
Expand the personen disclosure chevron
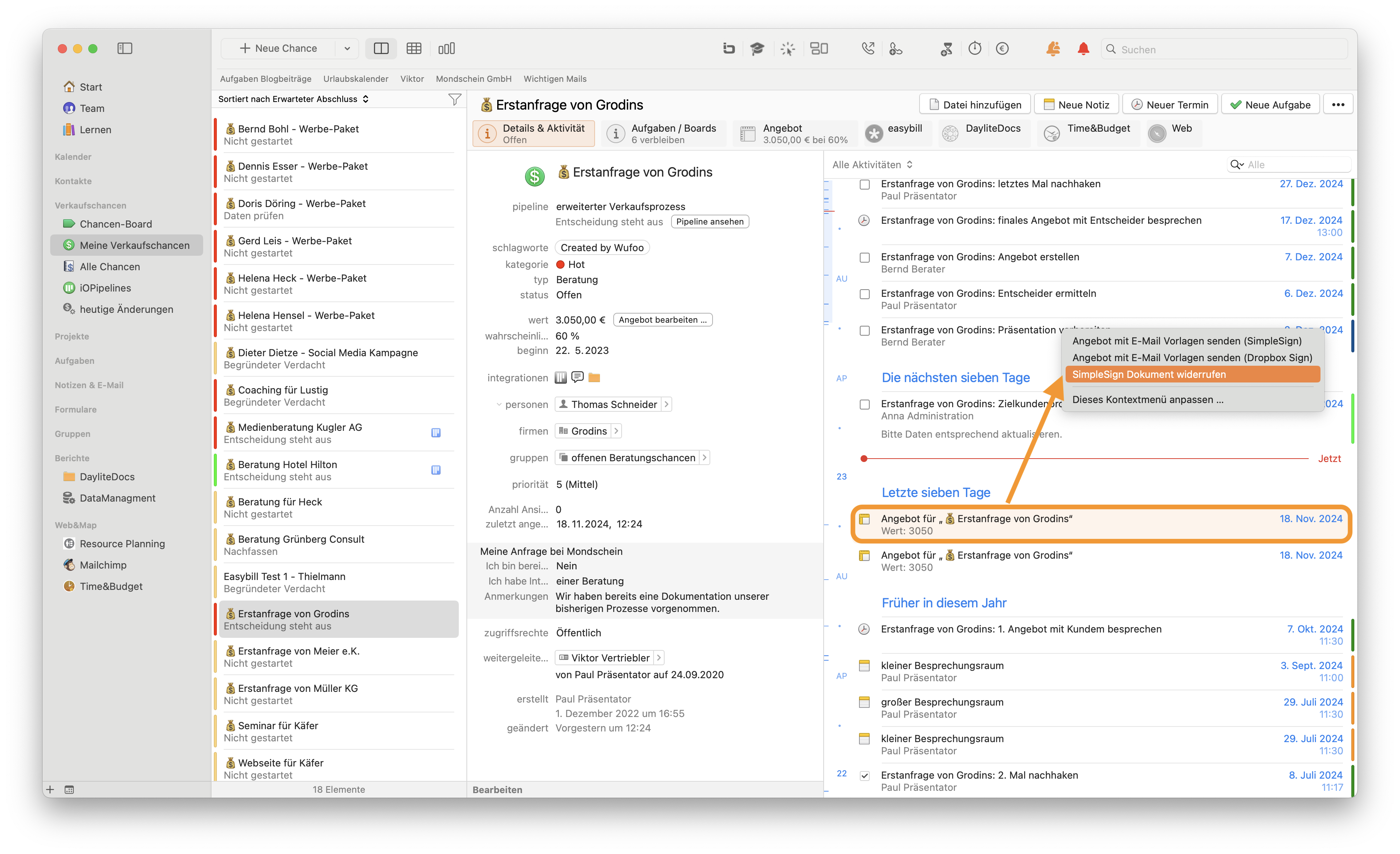pyautogui.click(x=499, y=405)
